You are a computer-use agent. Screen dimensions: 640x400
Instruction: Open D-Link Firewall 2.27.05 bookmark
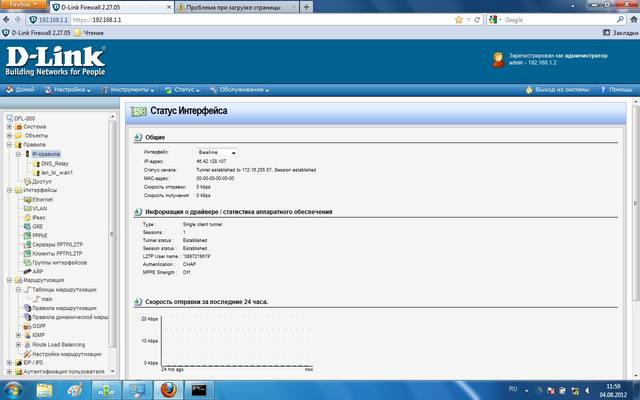pos(36,33)
